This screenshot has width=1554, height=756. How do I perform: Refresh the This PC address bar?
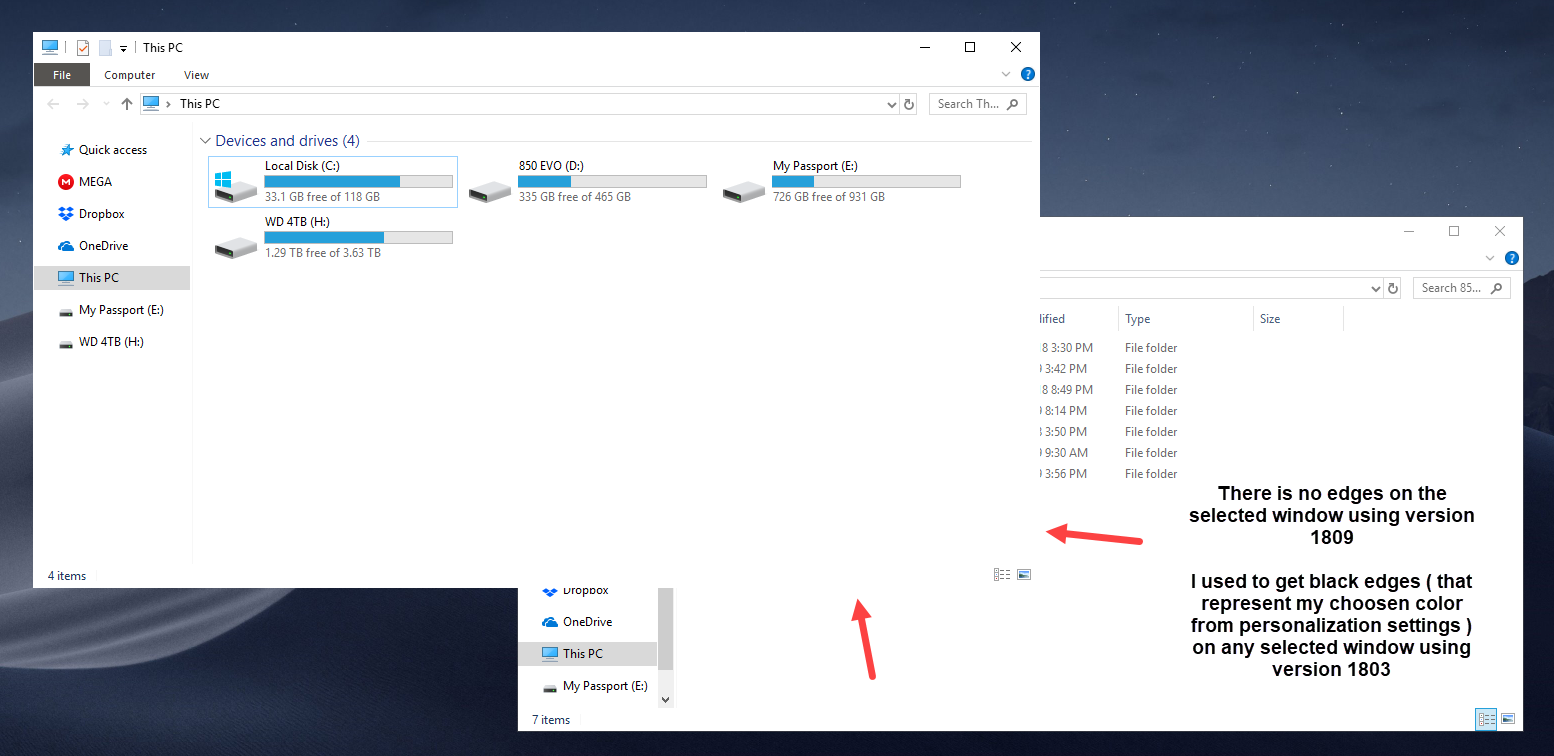908,104
